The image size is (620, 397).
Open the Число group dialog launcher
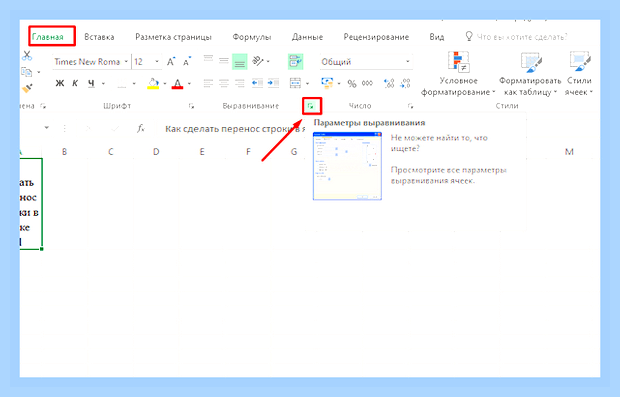pos(411,106)
